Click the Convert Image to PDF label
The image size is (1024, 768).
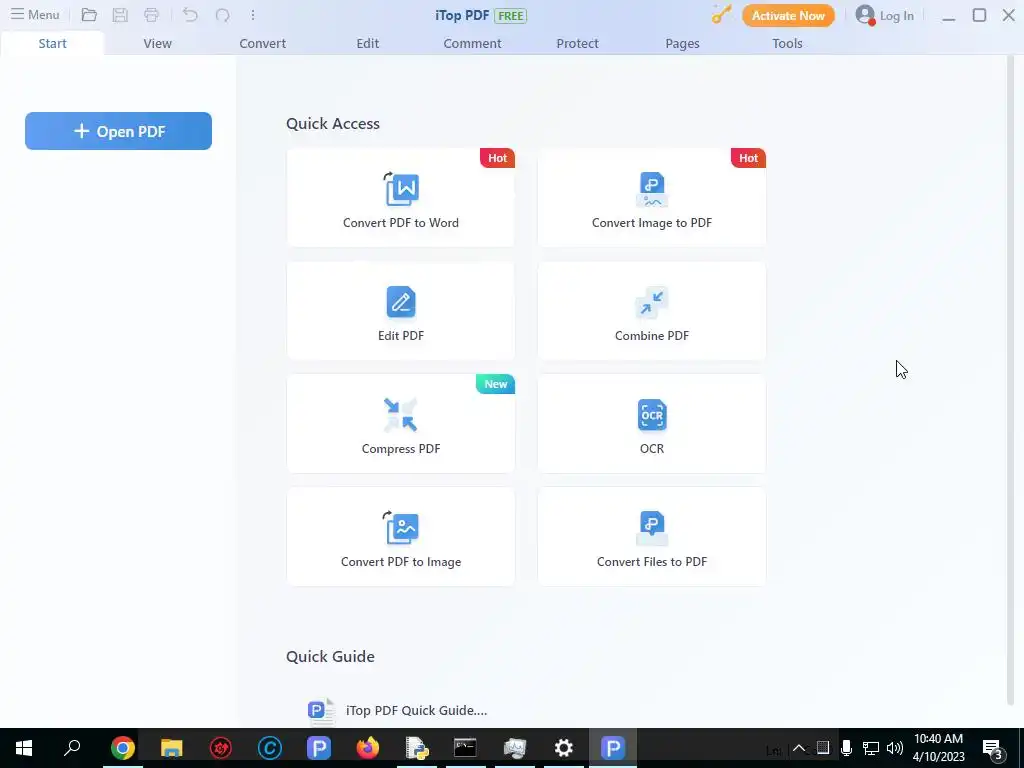pos(652,223)
